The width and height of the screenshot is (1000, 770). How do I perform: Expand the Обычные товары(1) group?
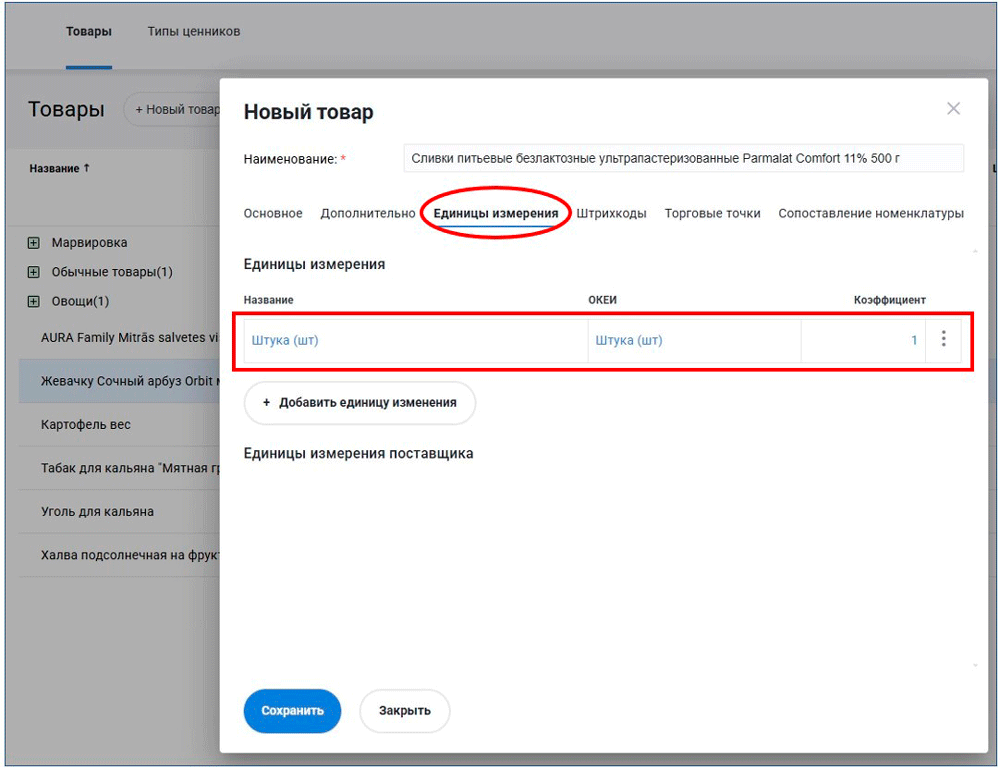pos(34,272)
